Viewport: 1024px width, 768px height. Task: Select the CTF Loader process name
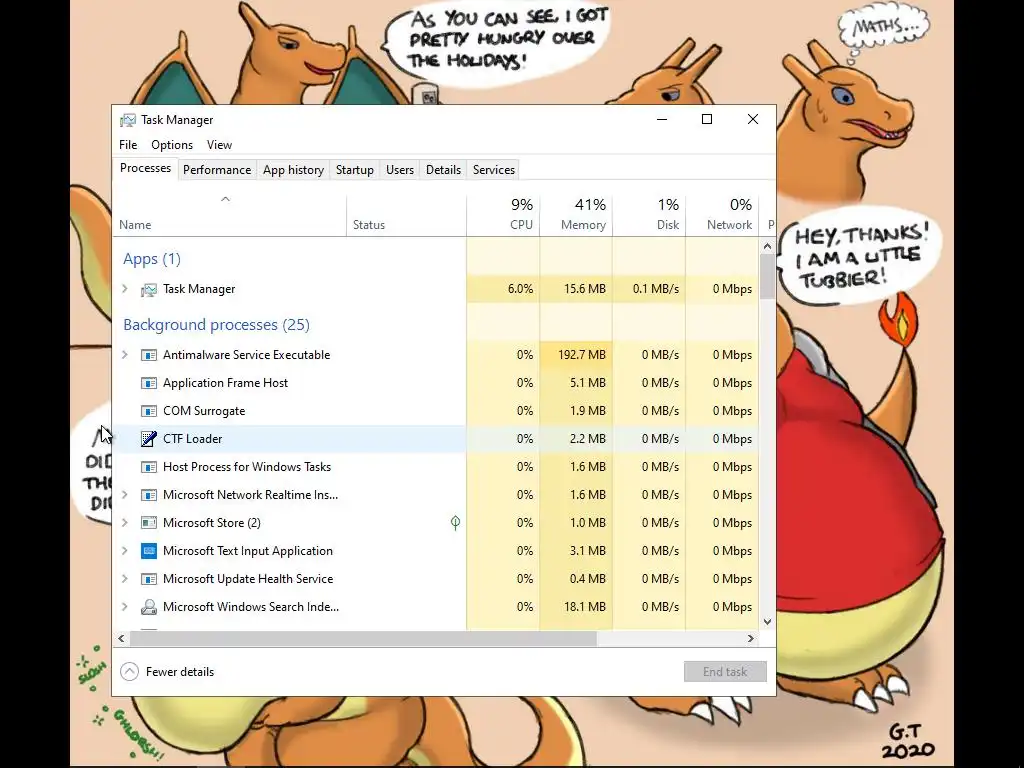tap(193, 439)
